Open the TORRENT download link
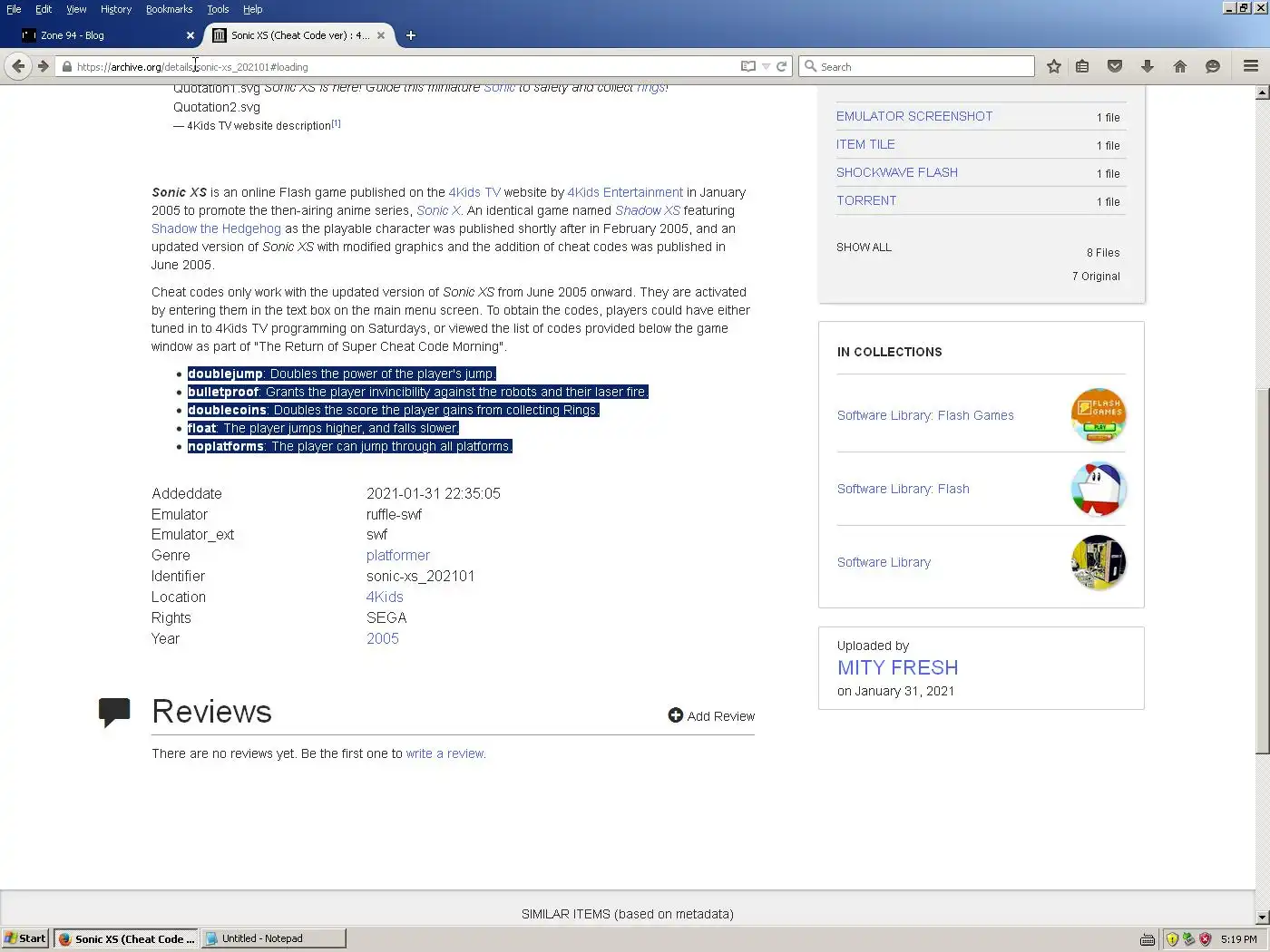Viewport: 1270px width, 952px height. pos(866,200)
